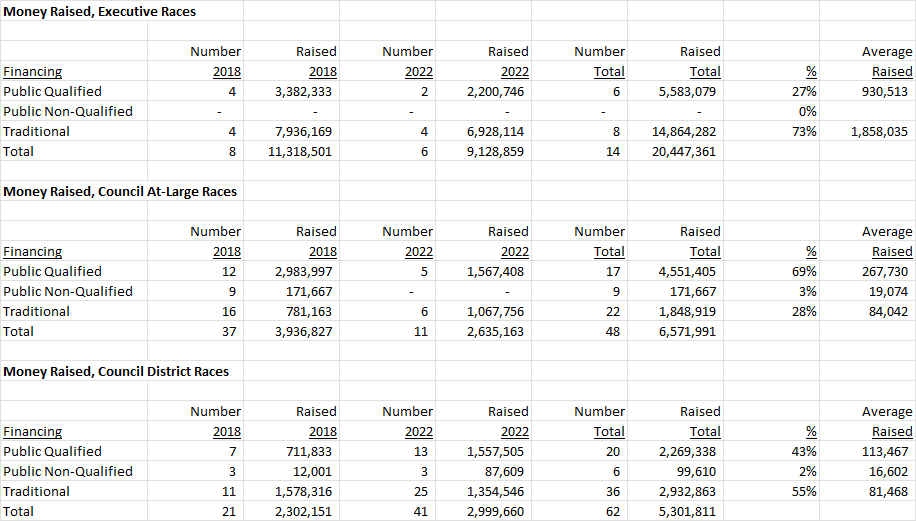916x521 pixels.
Task: Click District Non-Qualified raised 2018 value 12,001
Action: [x=313, y=471]
